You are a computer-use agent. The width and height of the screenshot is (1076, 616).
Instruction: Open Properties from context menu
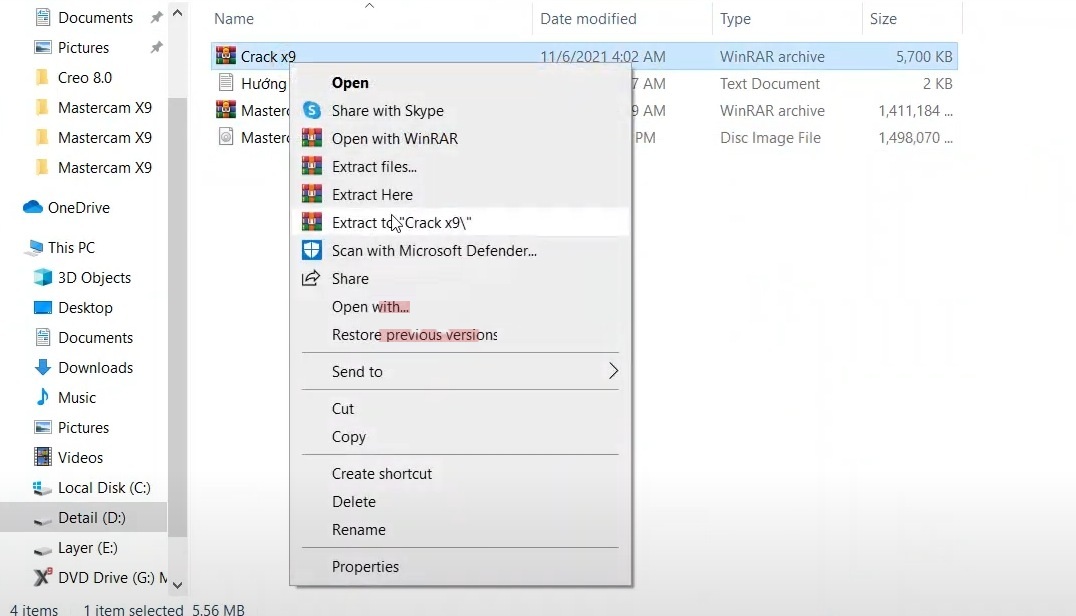(x=460, y=567)
